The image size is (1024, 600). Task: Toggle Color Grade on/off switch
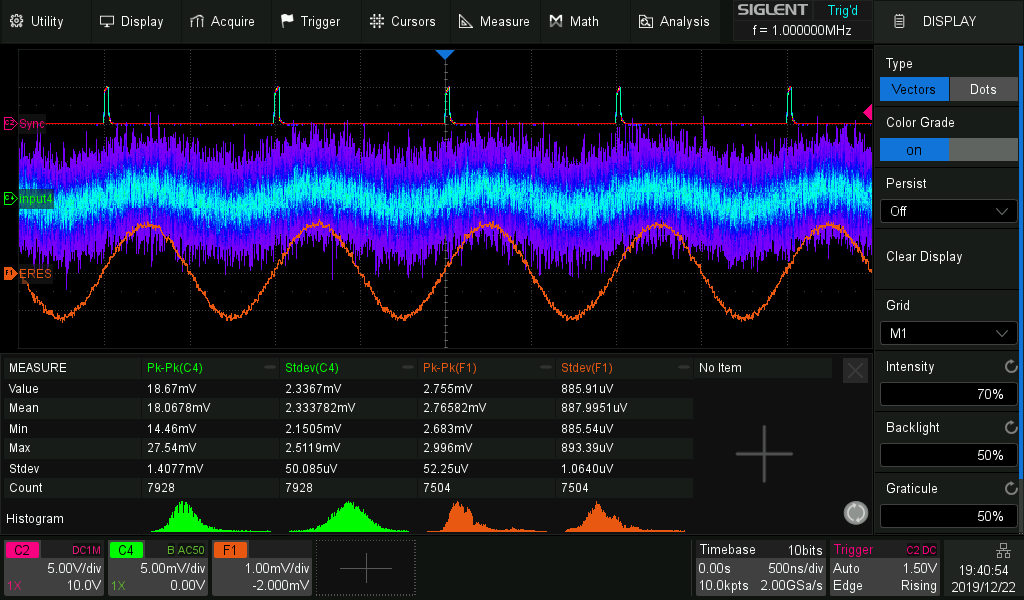948,150
